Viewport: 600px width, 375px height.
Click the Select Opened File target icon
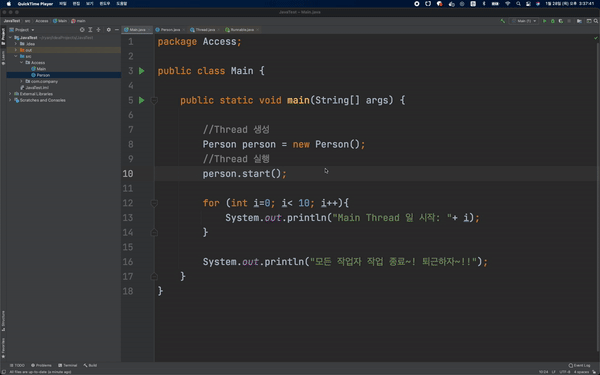click(82, 29)
